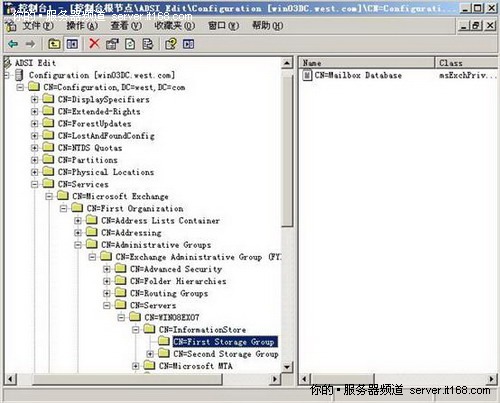This screenshot has height=403, width=500.
Task: Select the CN=InformationStore tree item
Action: pos(202,330)
